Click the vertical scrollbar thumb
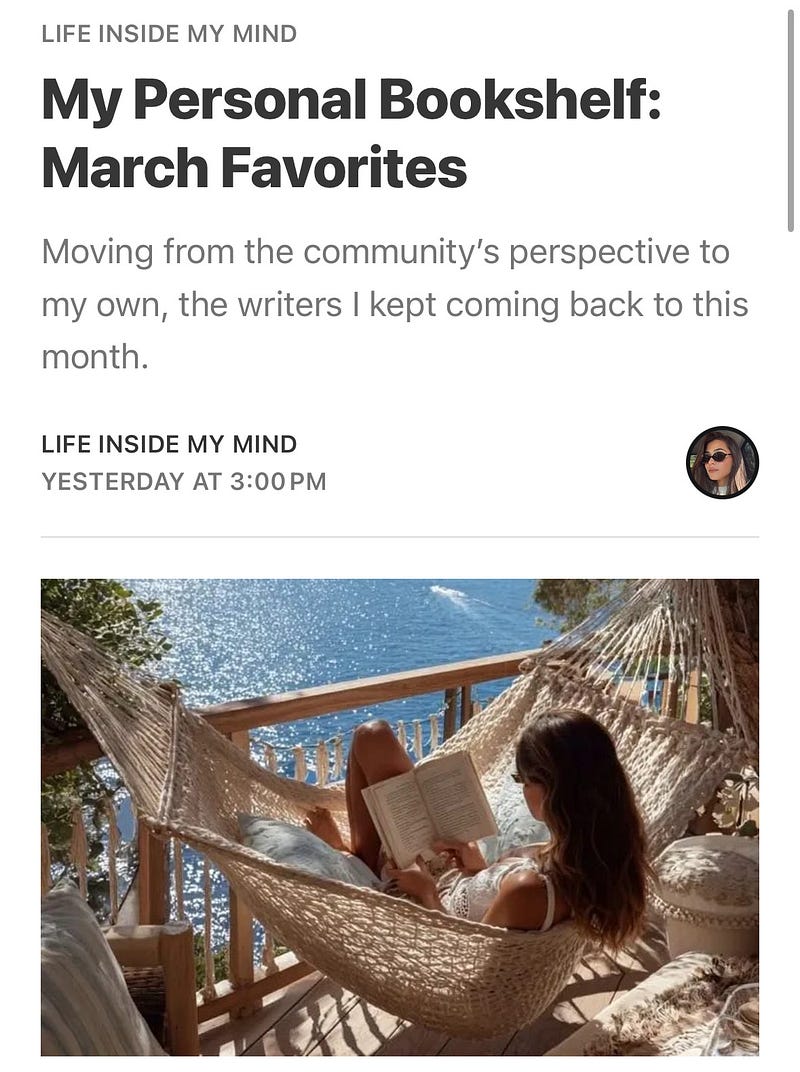Image resolution: width=800 pixels, height=1072 pixels. [790, 120]
